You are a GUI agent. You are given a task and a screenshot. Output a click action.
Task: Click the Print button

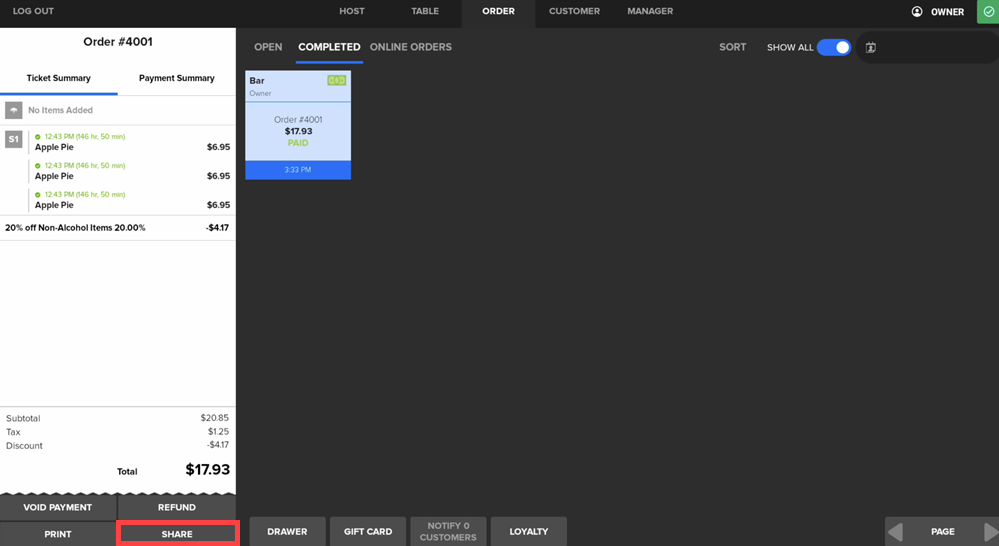pos(58,535)
